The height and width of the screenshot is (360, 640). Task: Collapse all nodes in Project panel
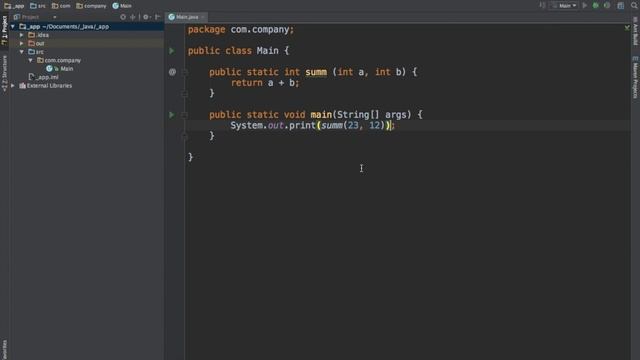(133, 17)
